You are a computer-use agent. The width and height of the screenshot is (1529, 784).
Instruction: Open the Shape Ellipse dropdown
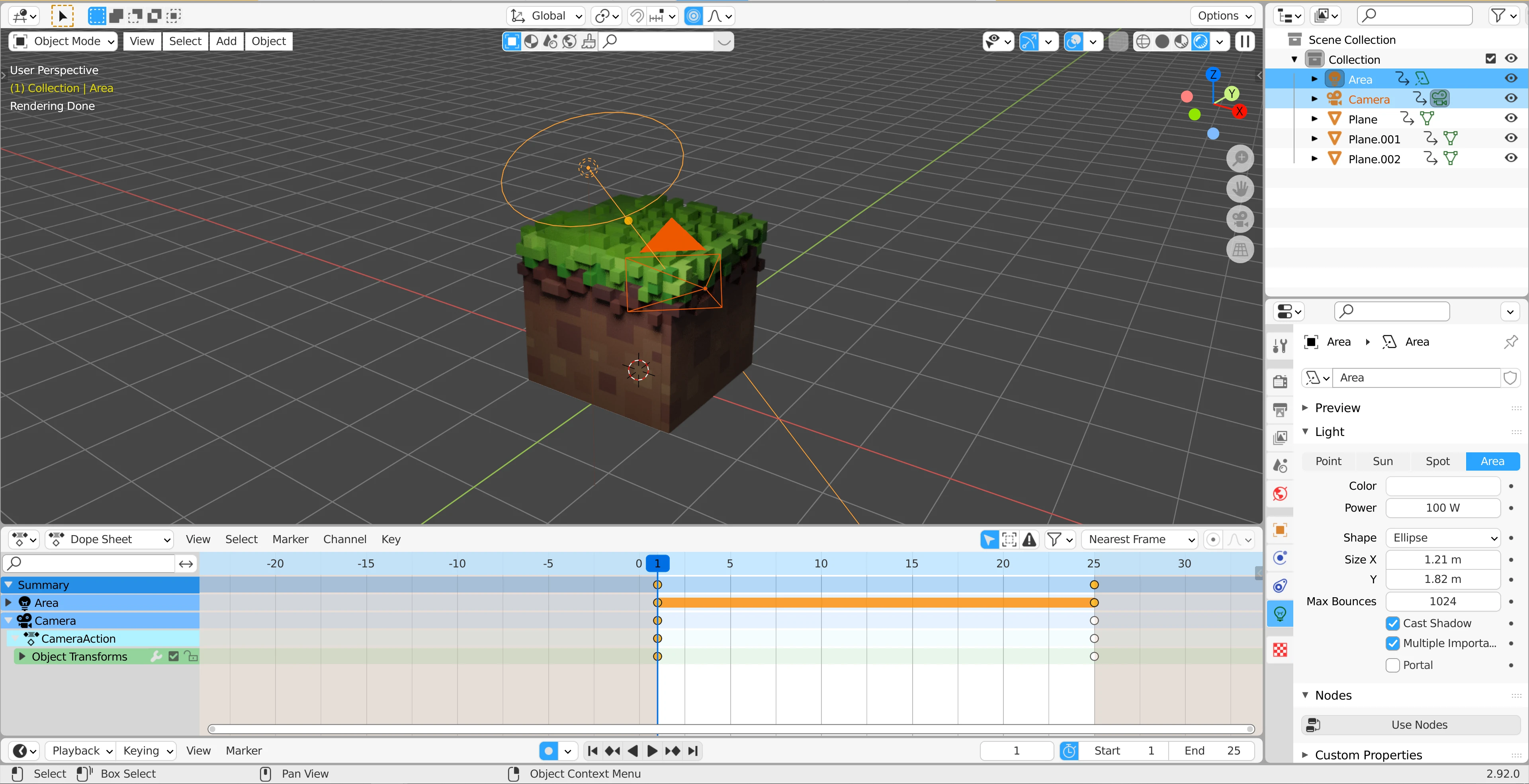tap(1443, 538)
